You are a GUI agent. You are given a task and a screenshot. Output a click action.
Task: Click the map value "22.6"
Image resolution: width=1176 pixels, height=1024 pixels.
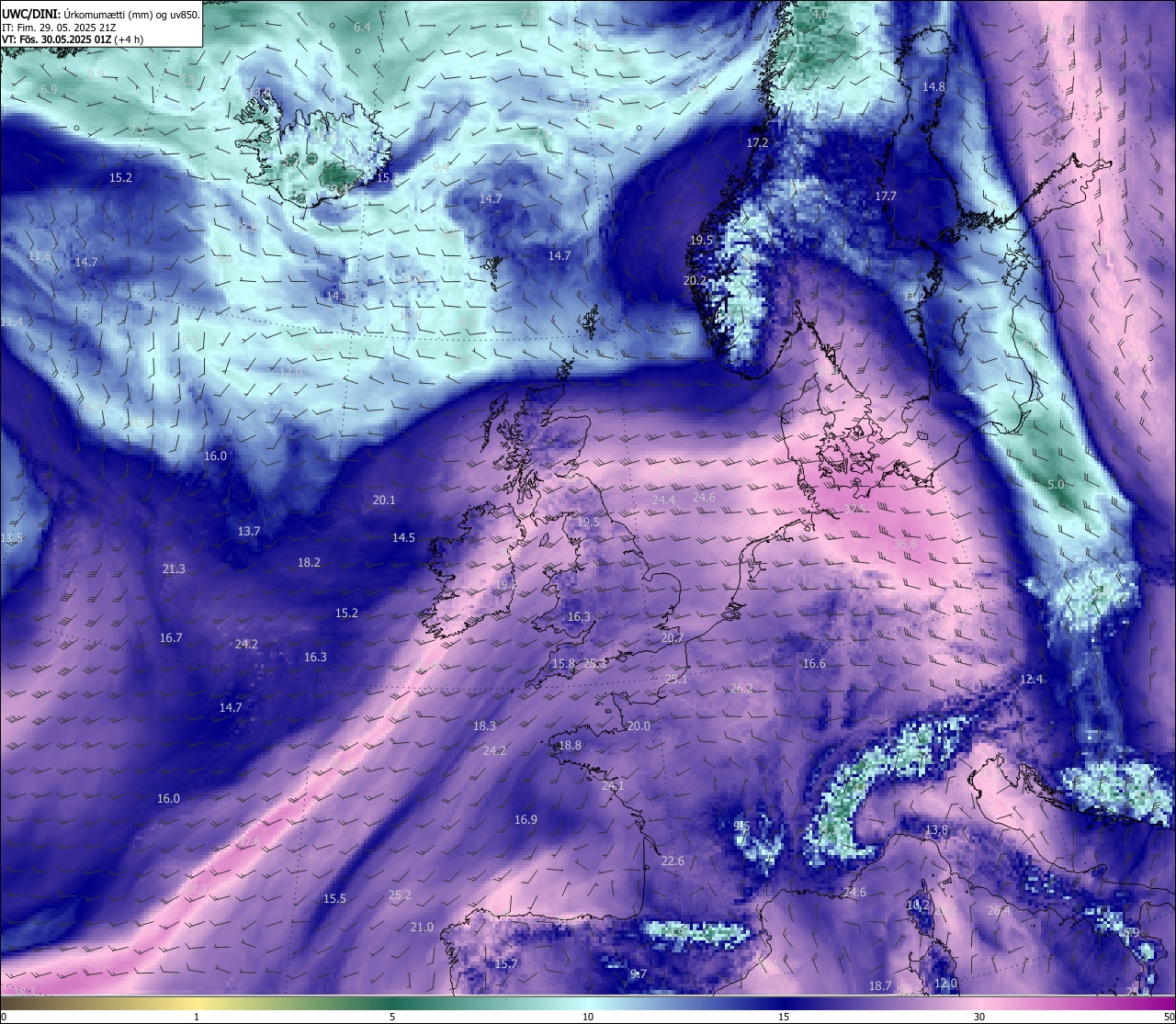[x=673, y=861]
